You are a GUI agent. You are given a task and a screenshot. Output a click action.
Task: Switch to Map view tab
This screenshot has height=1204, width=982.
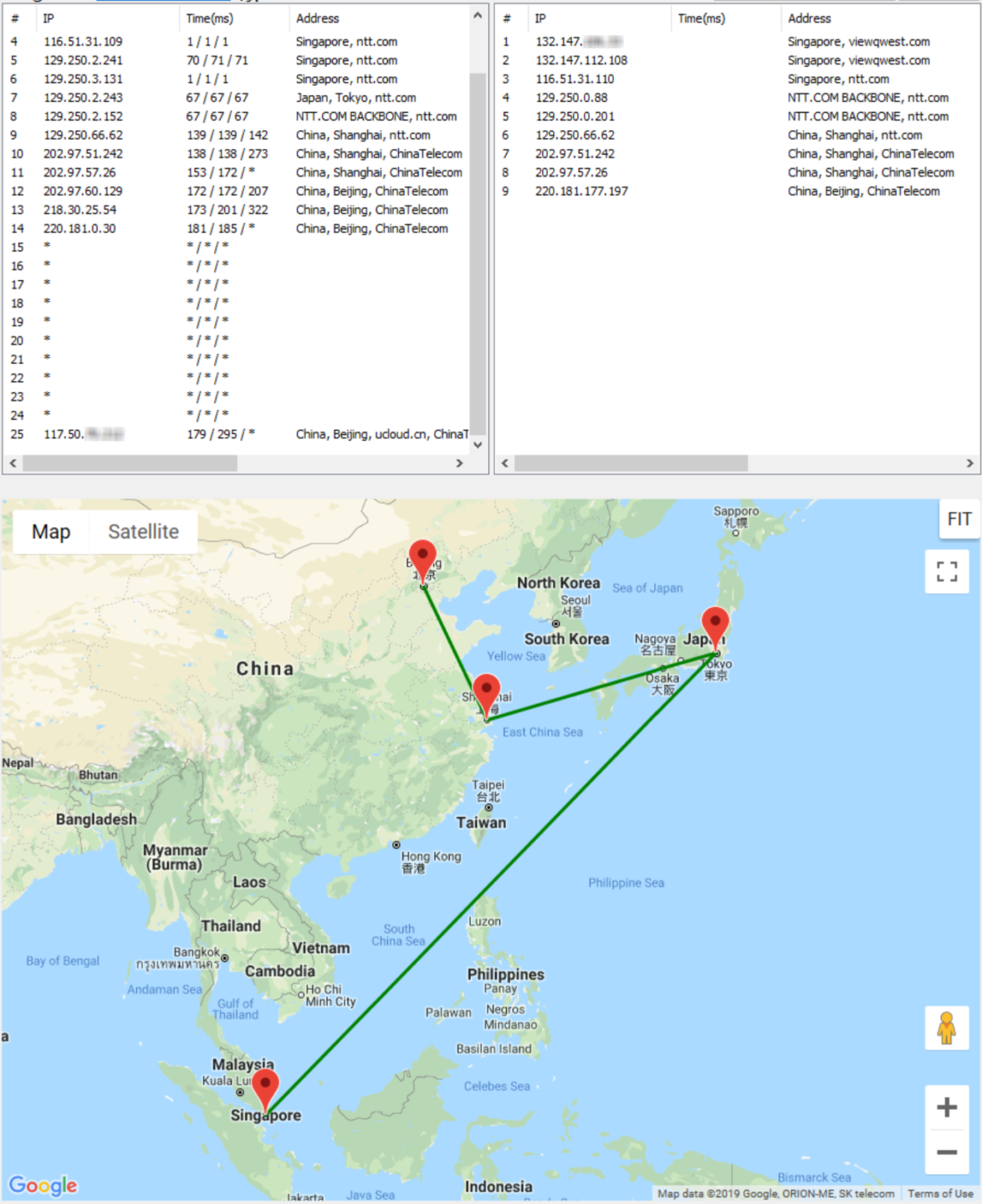51,532
